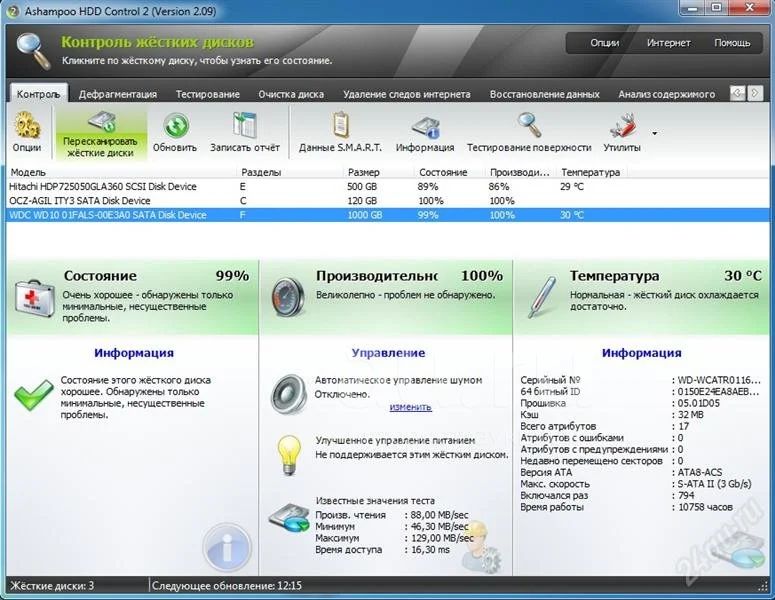
Task: Sort by Температура column header
Action: coord(590,172)
